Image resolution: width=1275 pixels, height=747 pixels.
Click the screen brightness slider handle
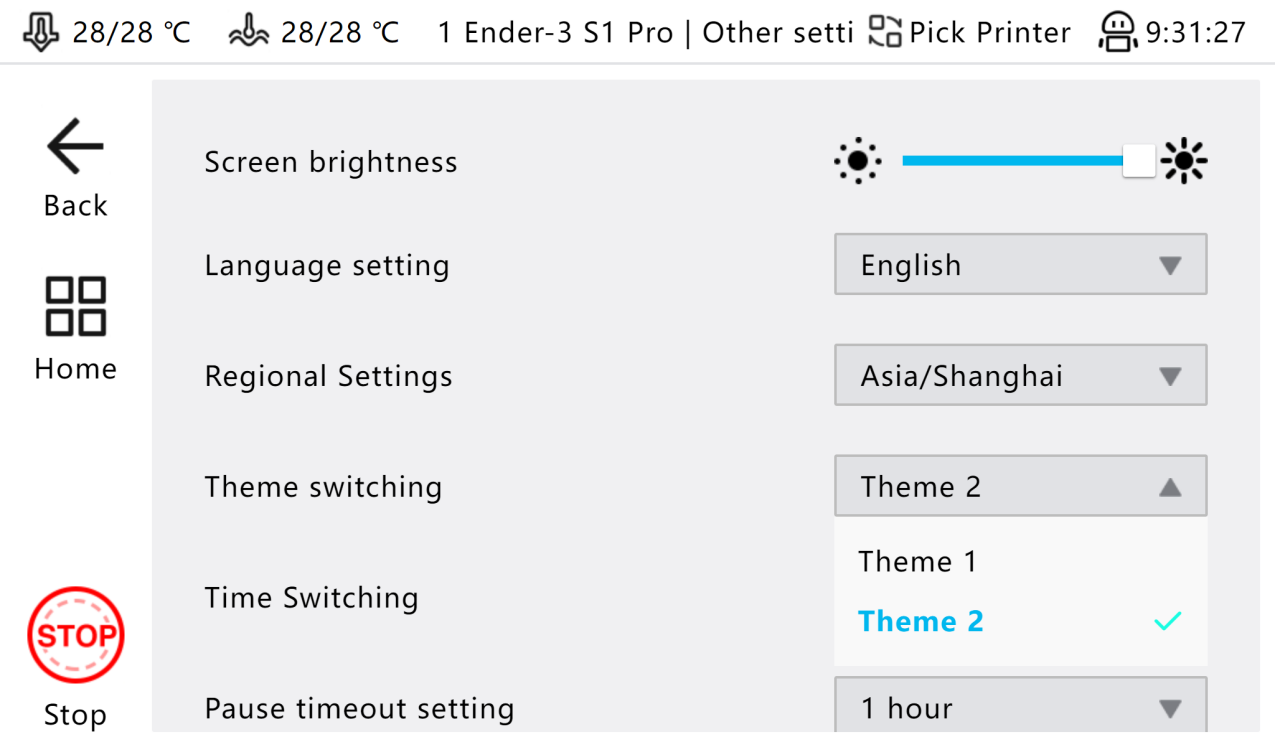pyautogui.click(x=1138, y=161)
